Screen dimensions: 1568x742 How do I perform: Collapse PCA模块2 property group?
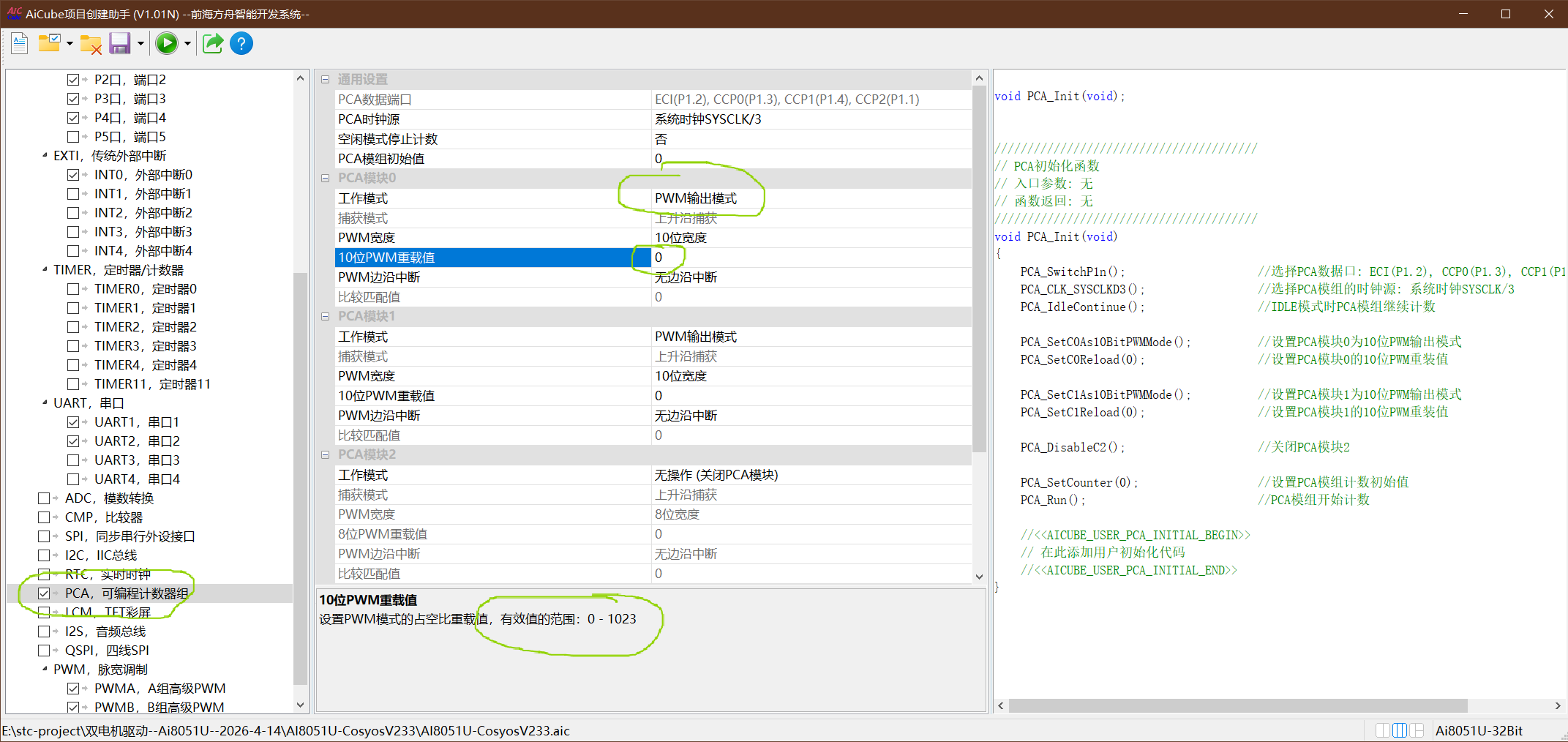click(x=326, y=454)
